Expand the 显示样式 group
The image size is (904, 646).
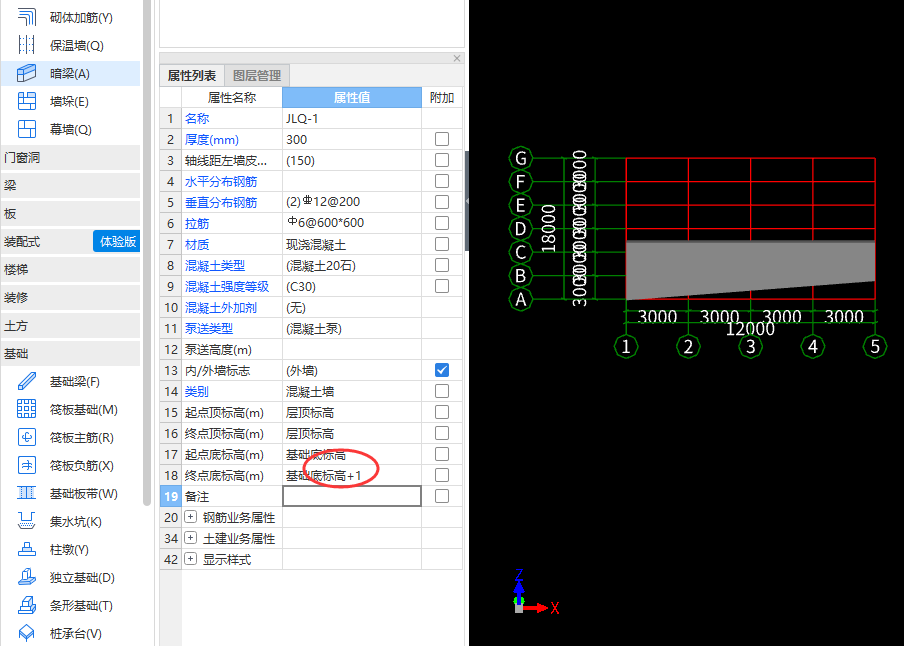190,559
